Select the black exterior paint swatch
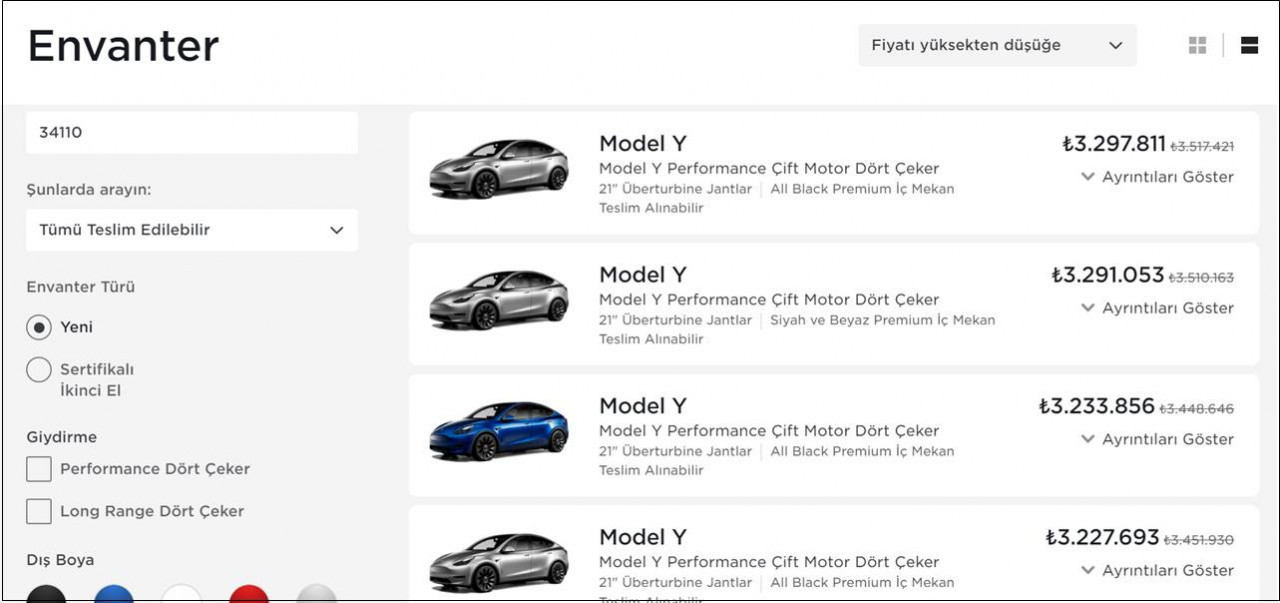1280x603 pixels. coord(46,594)
